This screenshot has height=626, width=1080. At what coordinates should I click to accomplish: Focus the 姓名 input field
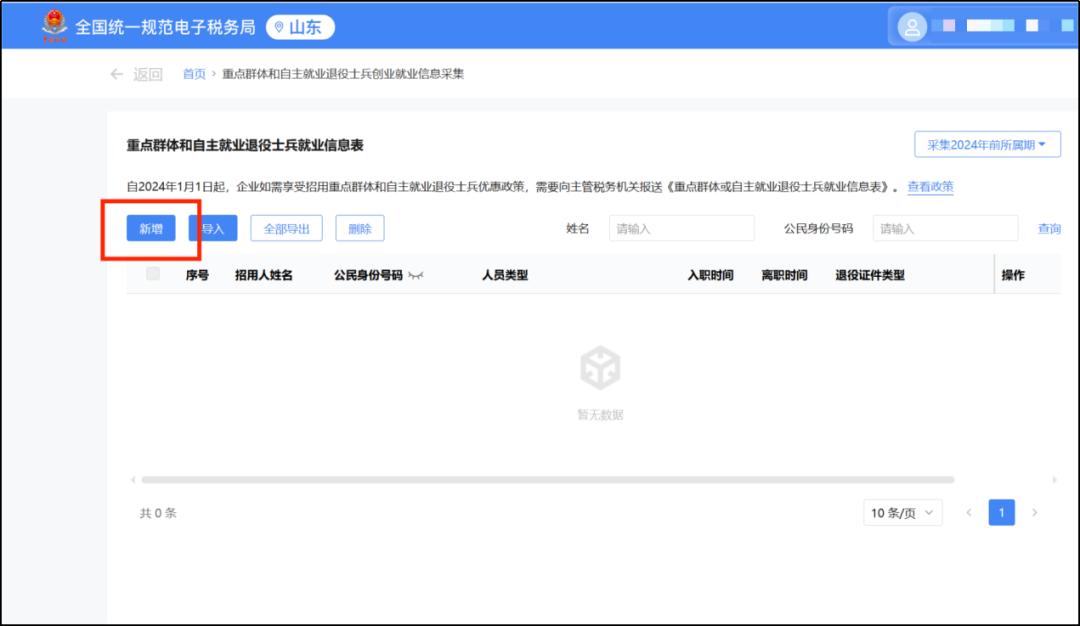(x=681, y=229)
